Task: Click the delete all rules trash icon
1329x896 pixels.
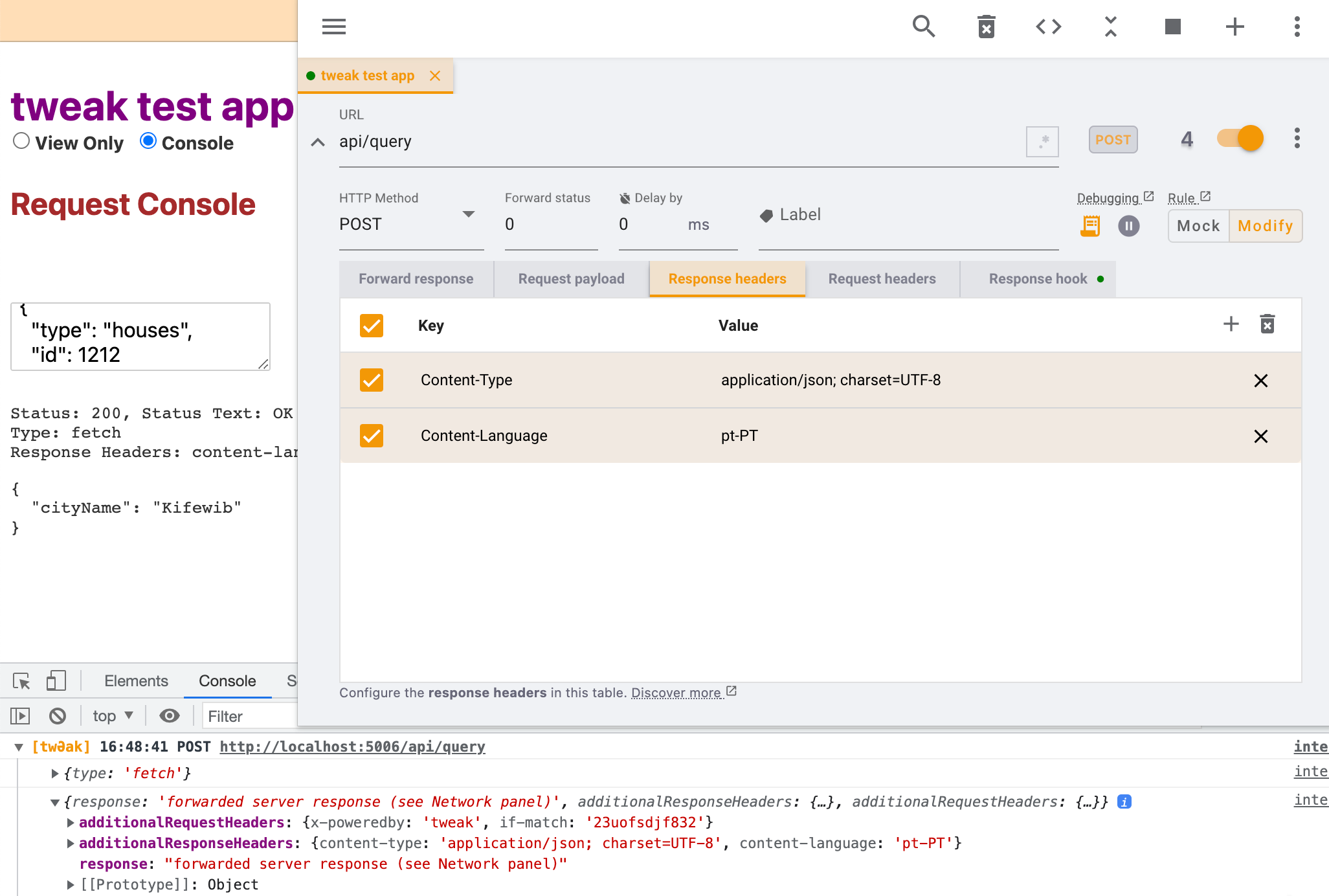Action: point(986,27)
